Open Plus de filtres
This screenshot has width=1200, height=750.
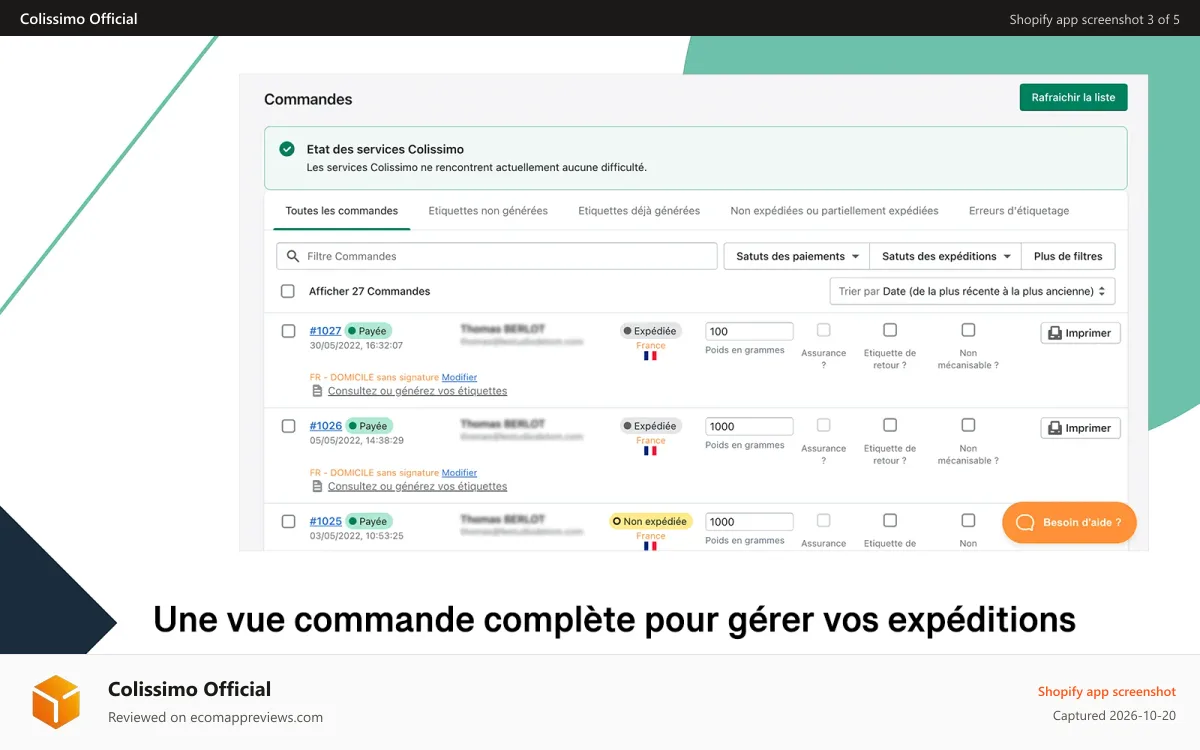1068,256
